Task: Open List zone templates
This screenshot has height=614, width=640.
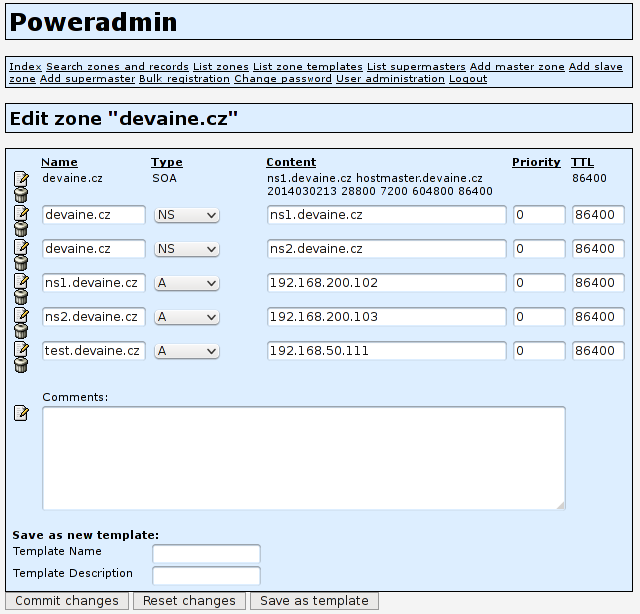Action: (x=308, y=67)
